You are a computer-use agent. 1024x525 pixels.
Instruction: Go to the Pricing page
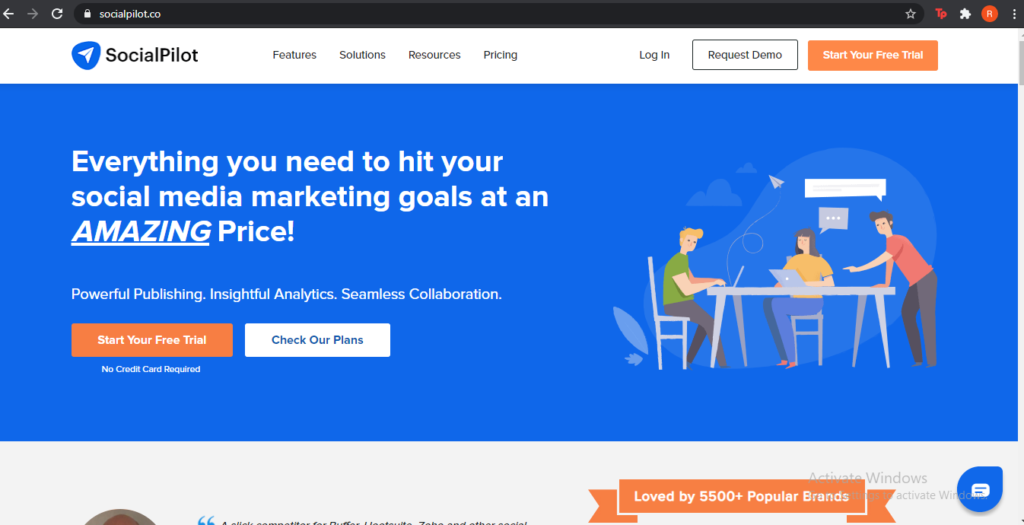pyautogui.click(x=500, y=55)
